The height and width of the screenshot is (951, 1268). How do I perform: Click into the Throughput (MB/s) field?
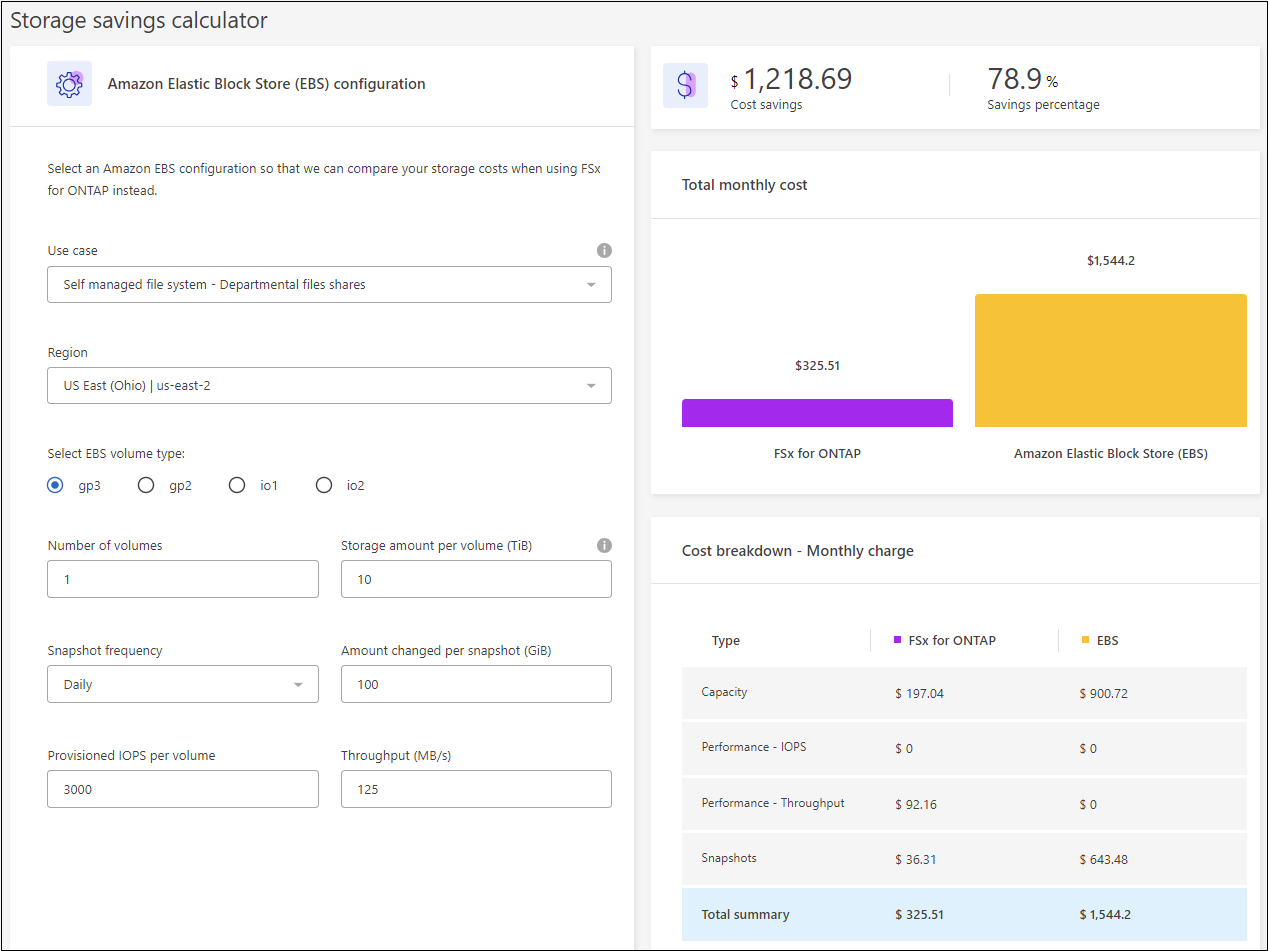476,790
